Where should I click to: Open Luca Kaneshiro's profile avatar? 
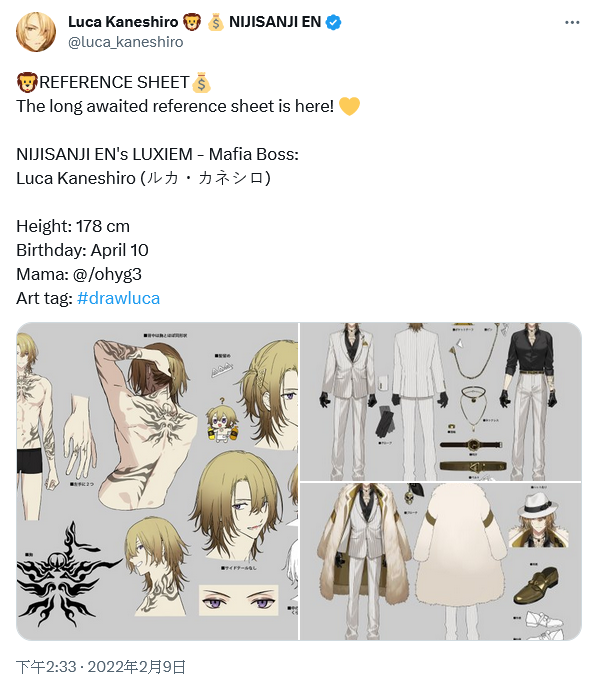[36, 32]
